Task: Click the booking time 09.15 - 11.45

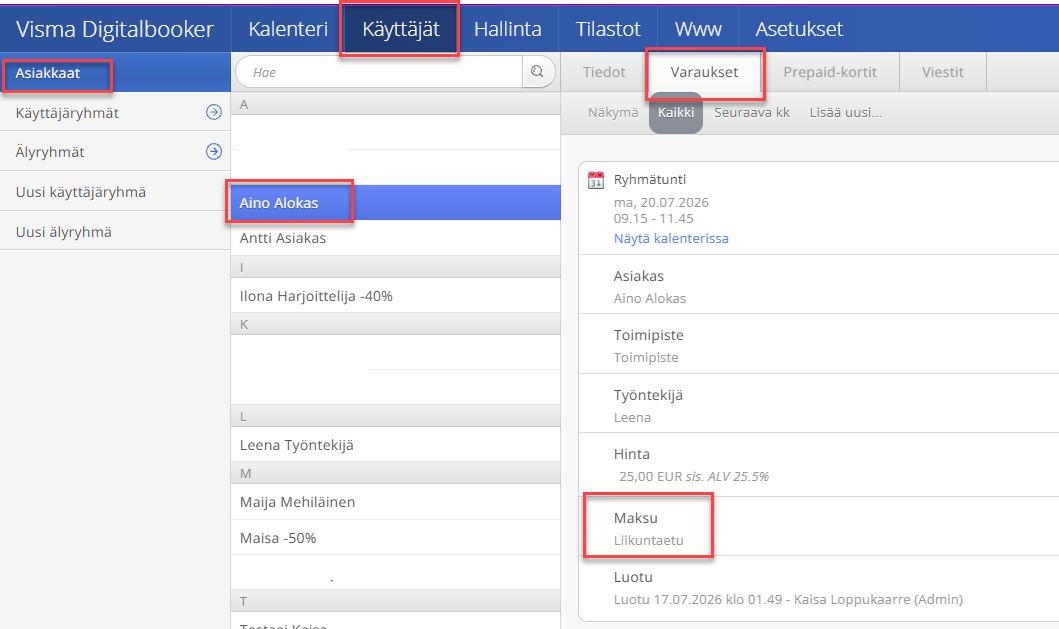Action: [653, 218]
